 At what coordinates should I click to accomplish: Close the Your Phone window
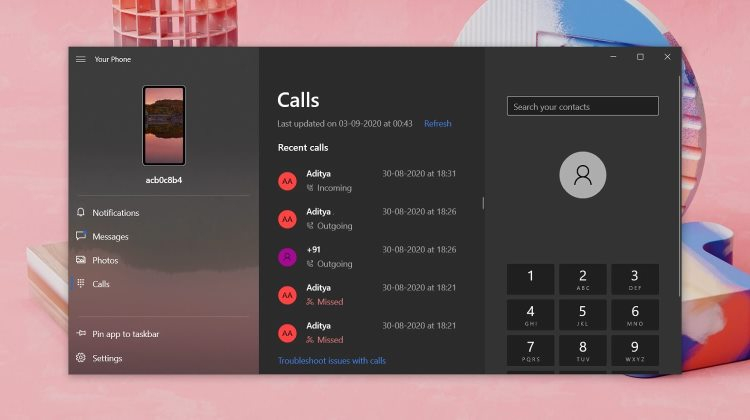point(667,57)
